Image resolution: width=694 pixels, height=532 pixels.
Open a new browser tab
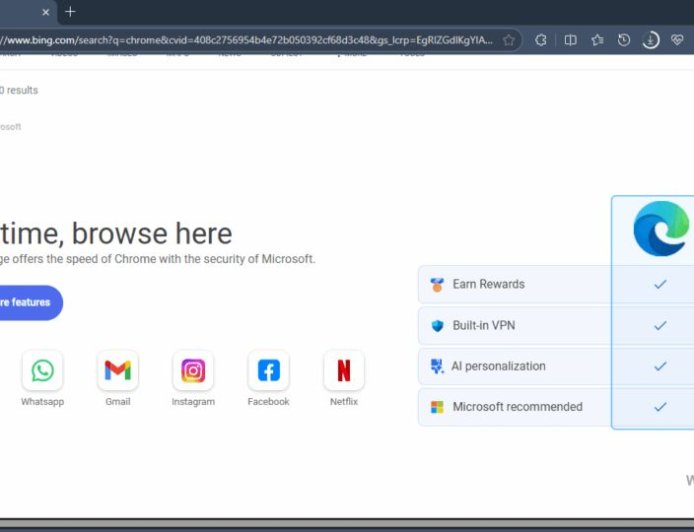[70, 12]
